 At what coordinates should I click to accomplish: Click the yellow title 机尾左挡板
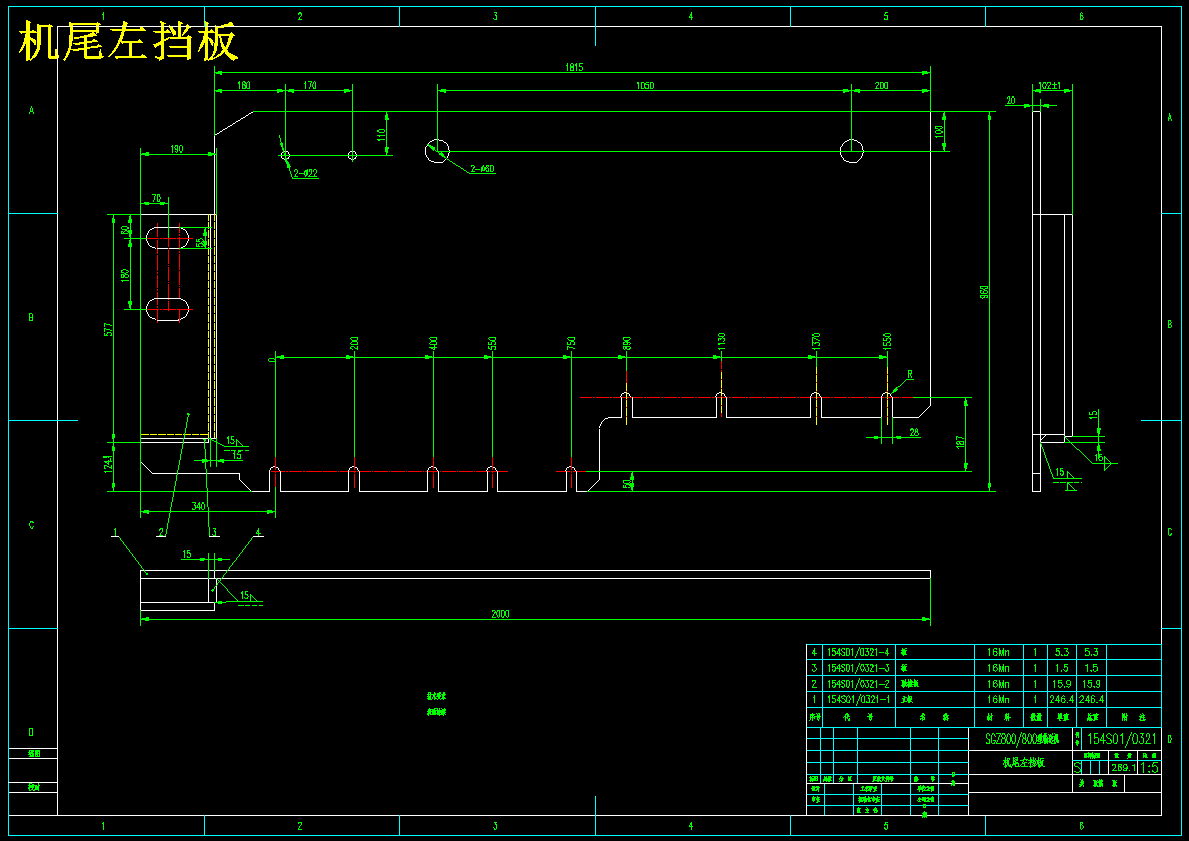point(128,41)
